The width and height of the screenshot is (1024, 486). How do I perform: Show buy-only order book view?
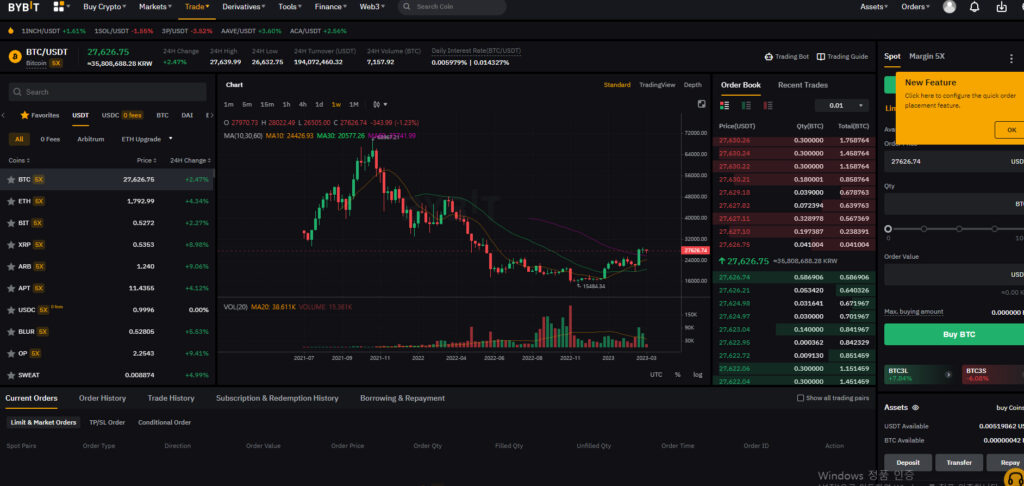tap(746, 105)
